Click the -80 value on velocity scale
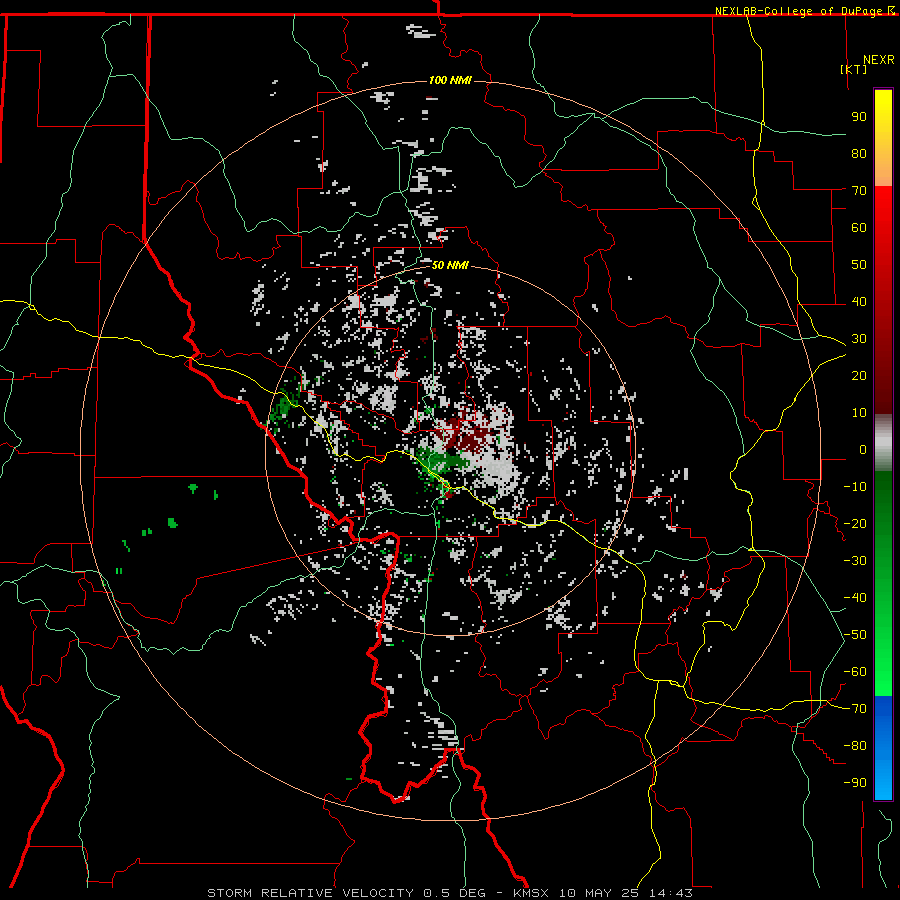900x900 pixels. (x=855, y=746)
